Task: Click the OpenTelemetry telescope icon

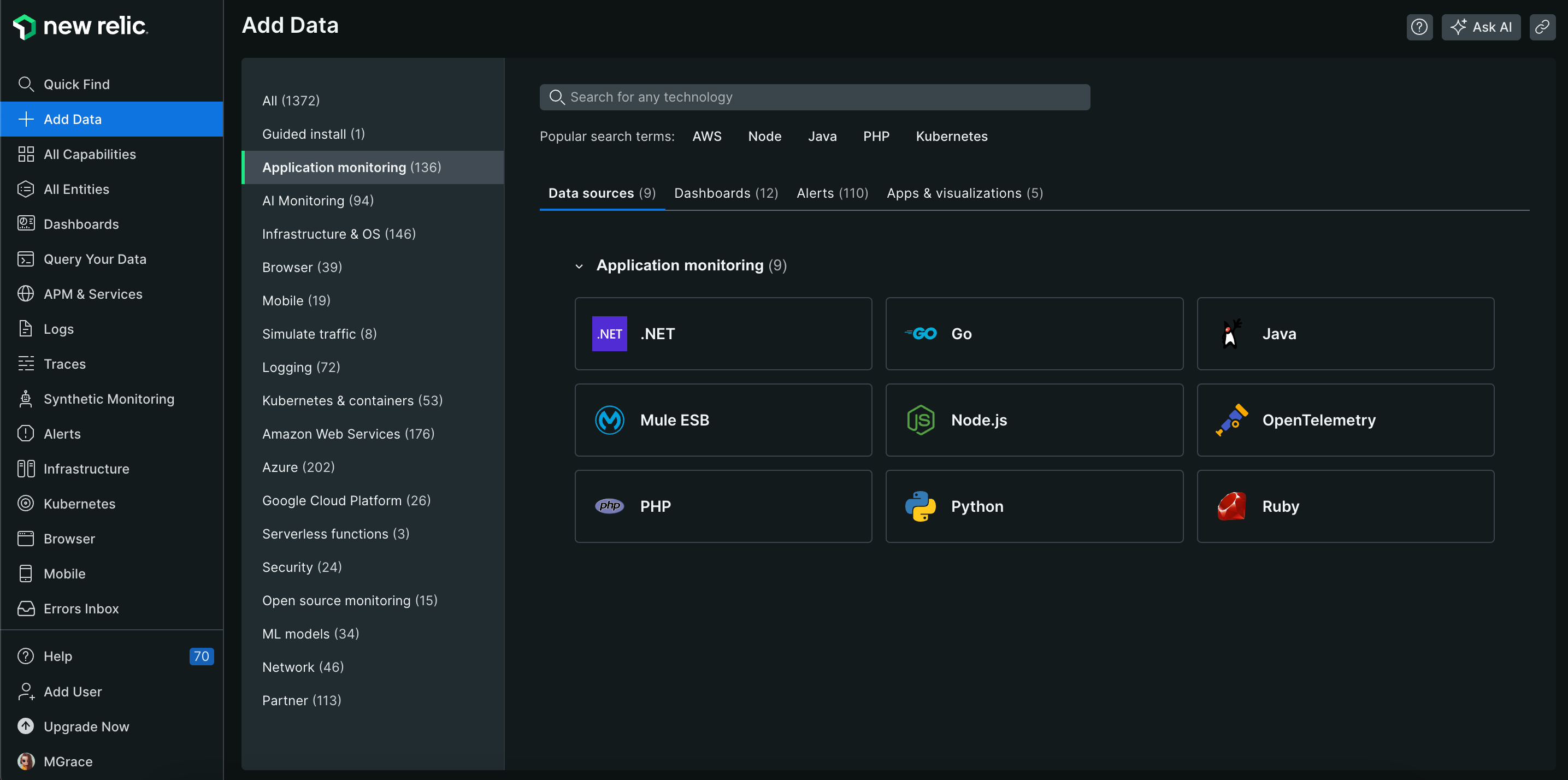Action: click(1231, 421)
